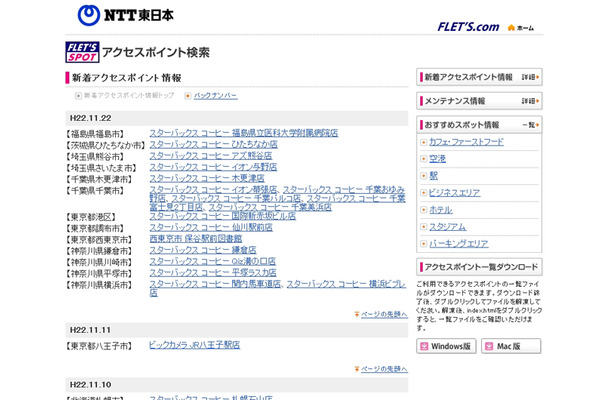Click the FLET'S SPOT logo
Screen dimensions: 610x400
coord(82,52)
